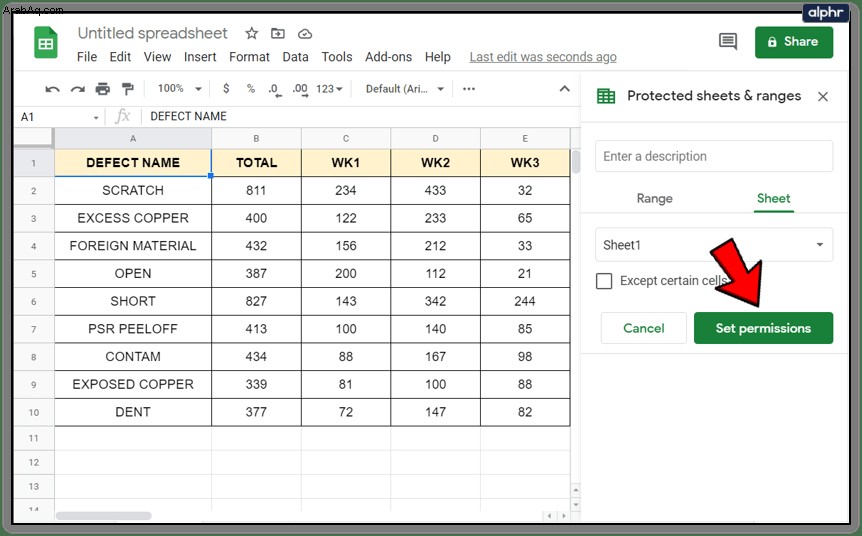Switch to the Range tab
This screenshot has height=536, width=862.
point(654,198)
